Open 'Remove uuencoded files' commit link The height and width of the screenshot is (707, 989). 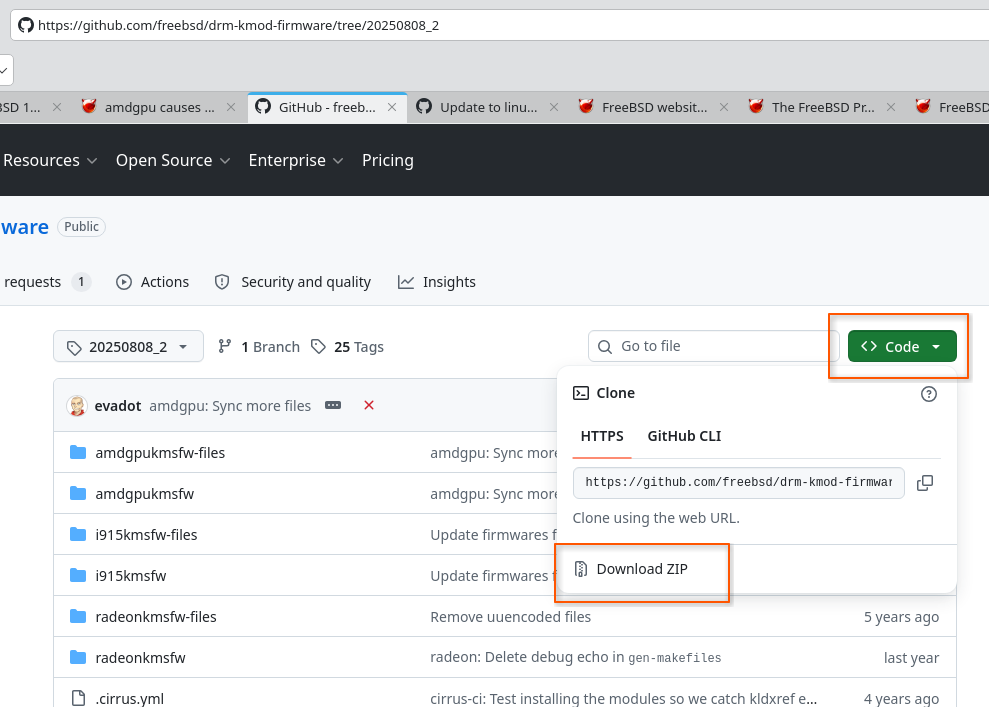click(510, 617)
